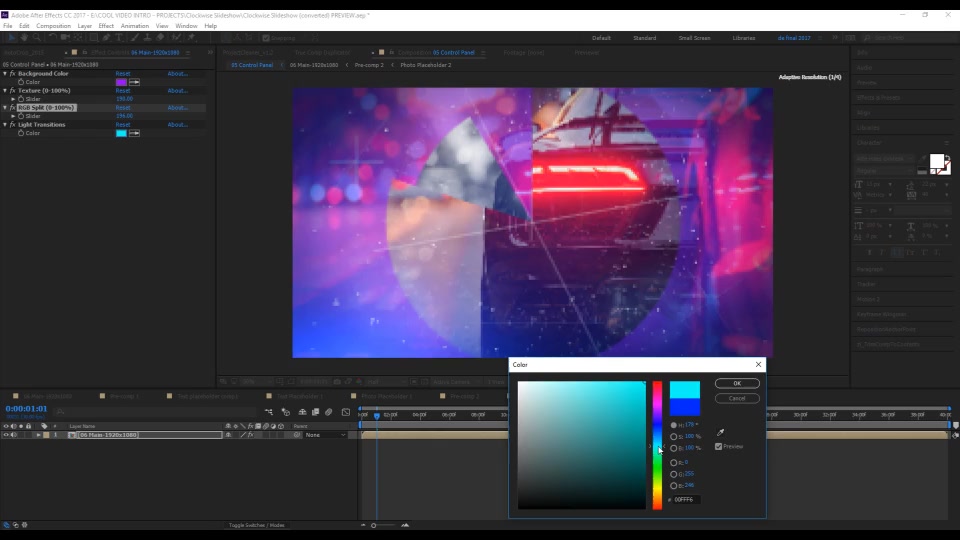Select the Roto Brush tool

[176, 37]
